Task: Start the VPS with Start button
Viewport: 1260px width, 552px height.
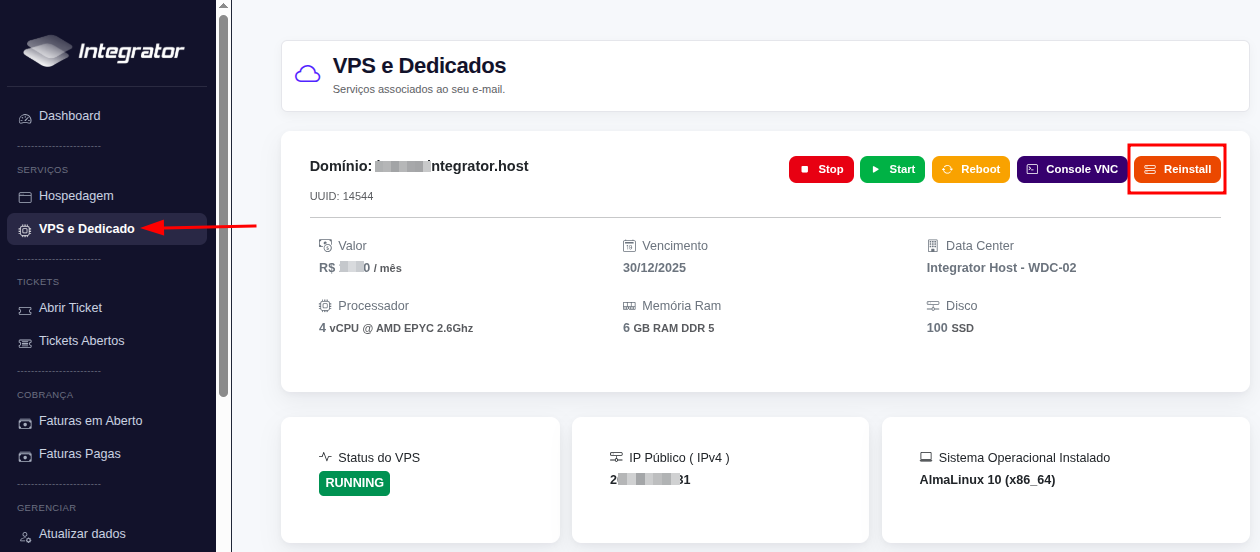Action: coord(892,170)
